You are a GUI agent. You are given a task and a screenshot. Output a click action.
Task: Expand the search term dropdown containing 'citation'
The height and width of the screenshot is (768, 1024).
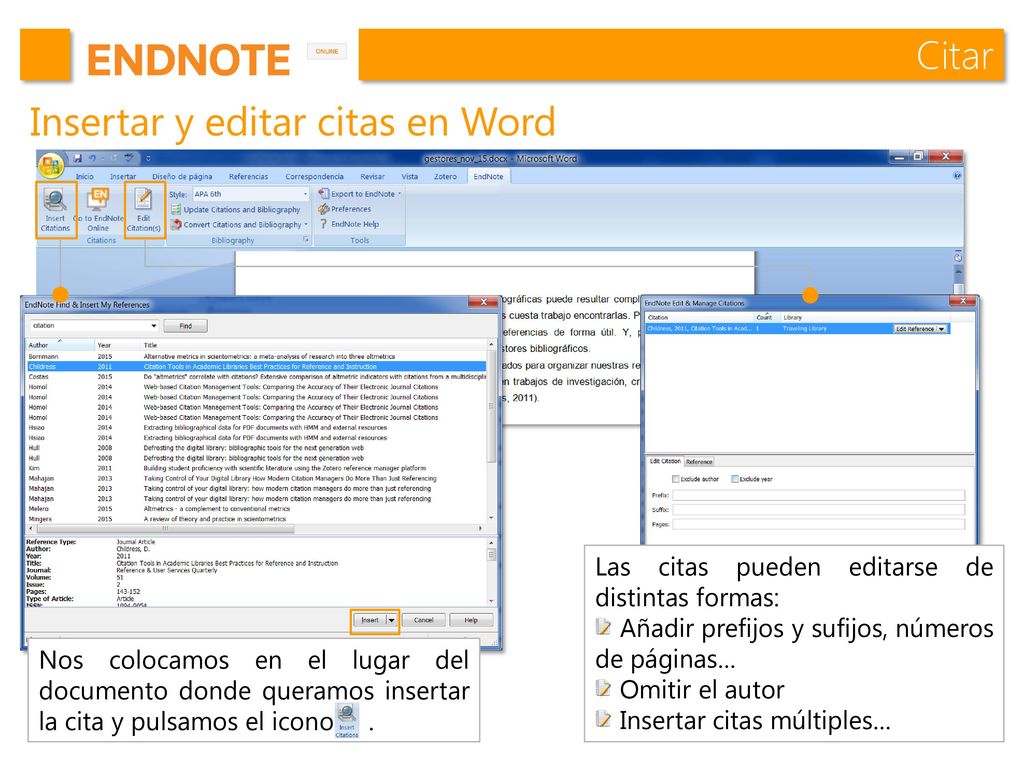click(x=153, y=325)
